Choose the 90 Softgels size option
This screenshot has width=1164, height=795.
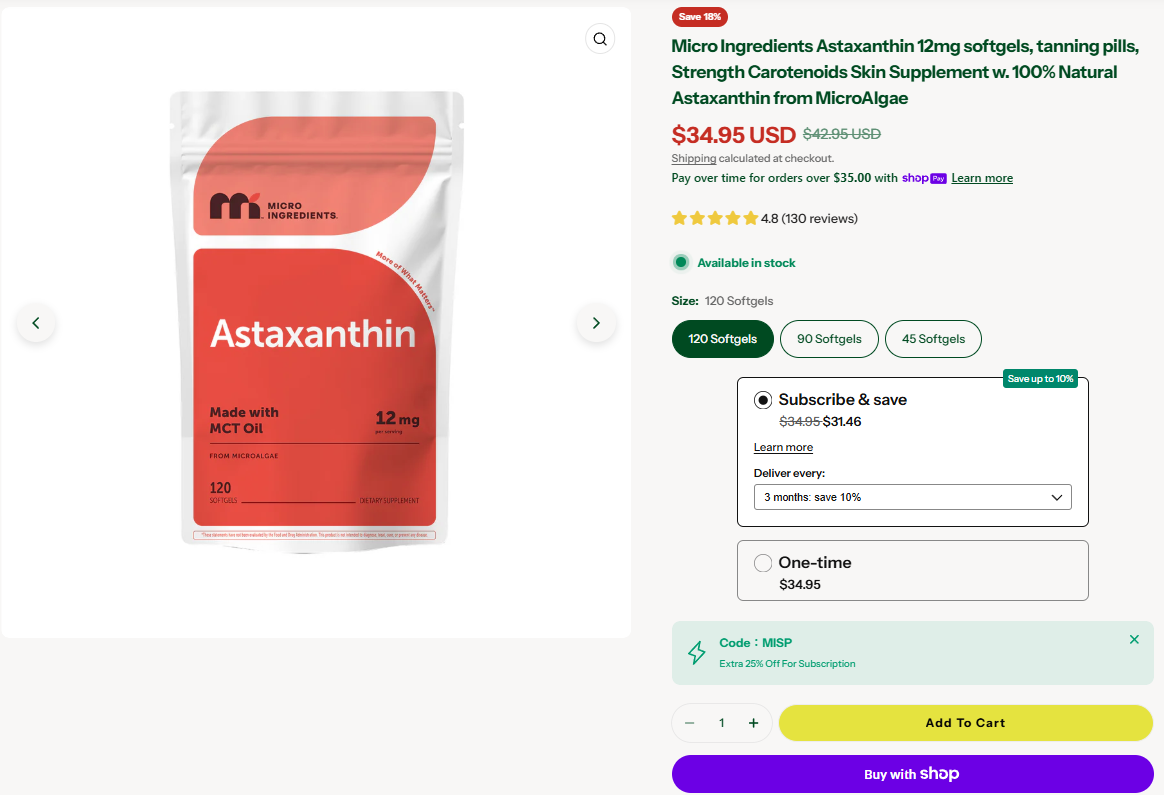click(829, 339)
